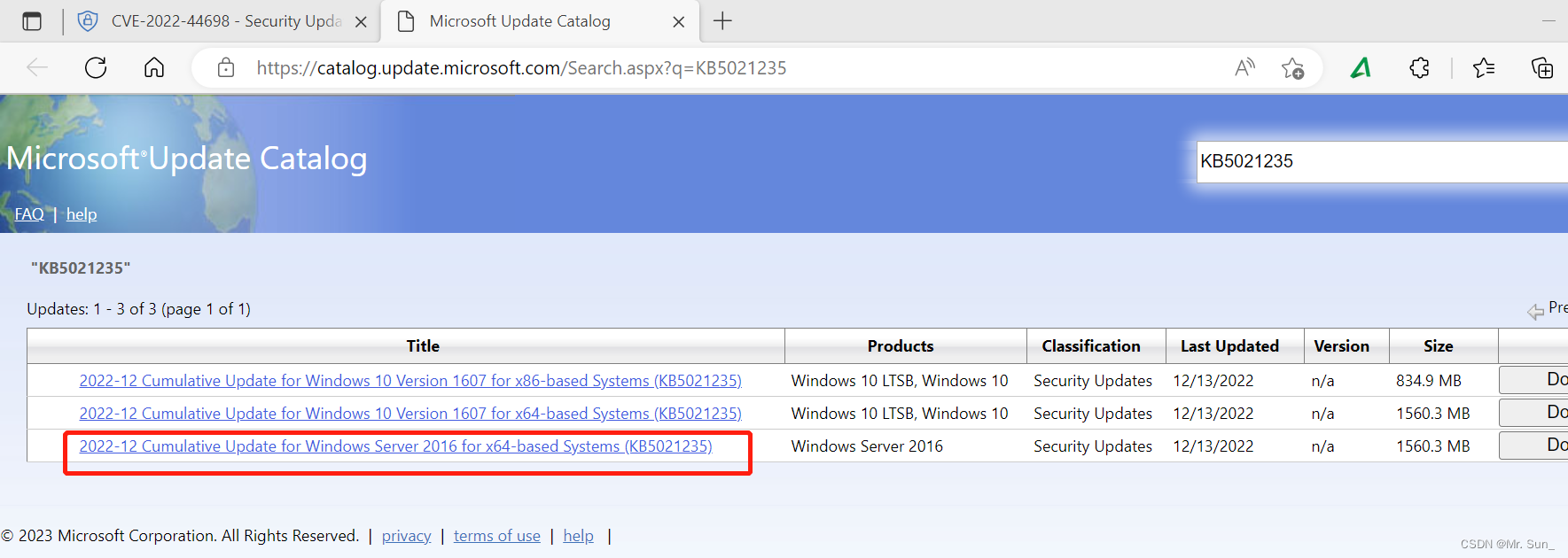
Task: Minimize the browser window
Action: [x=1548, y=21]
